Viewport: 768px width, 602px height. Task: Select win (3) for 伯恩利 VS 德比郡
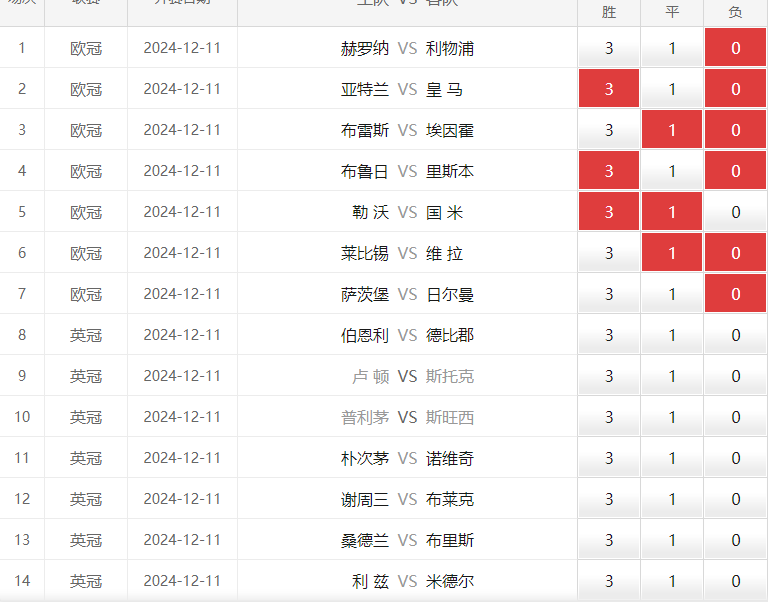tap(609, 335)
